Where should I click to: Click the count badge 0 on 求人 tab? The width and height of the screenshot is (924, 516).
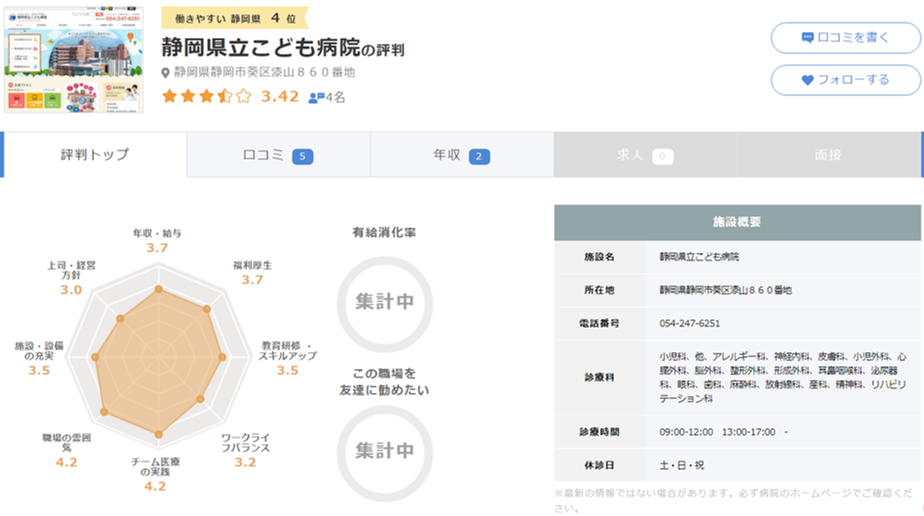pyautogui.click(x=662, y=157)
